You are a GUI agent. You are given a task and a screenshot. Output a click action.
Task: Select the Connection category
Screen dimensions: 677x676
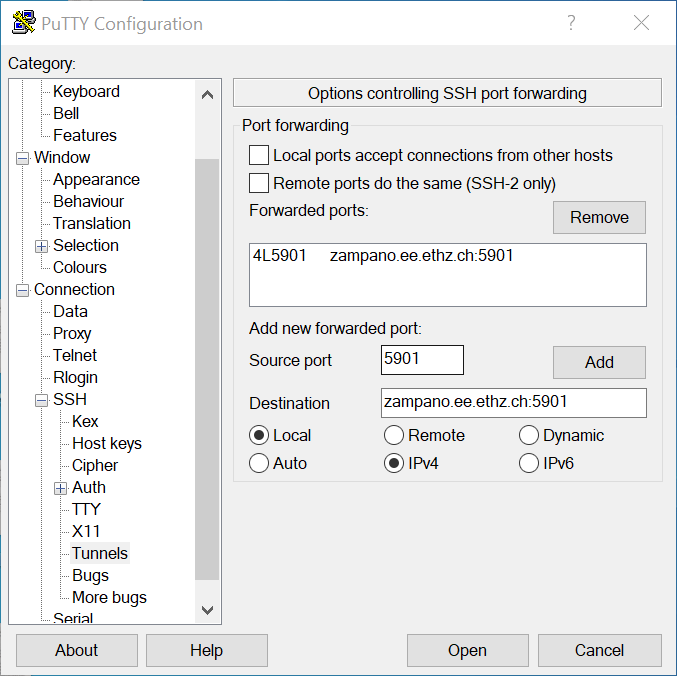74,290
